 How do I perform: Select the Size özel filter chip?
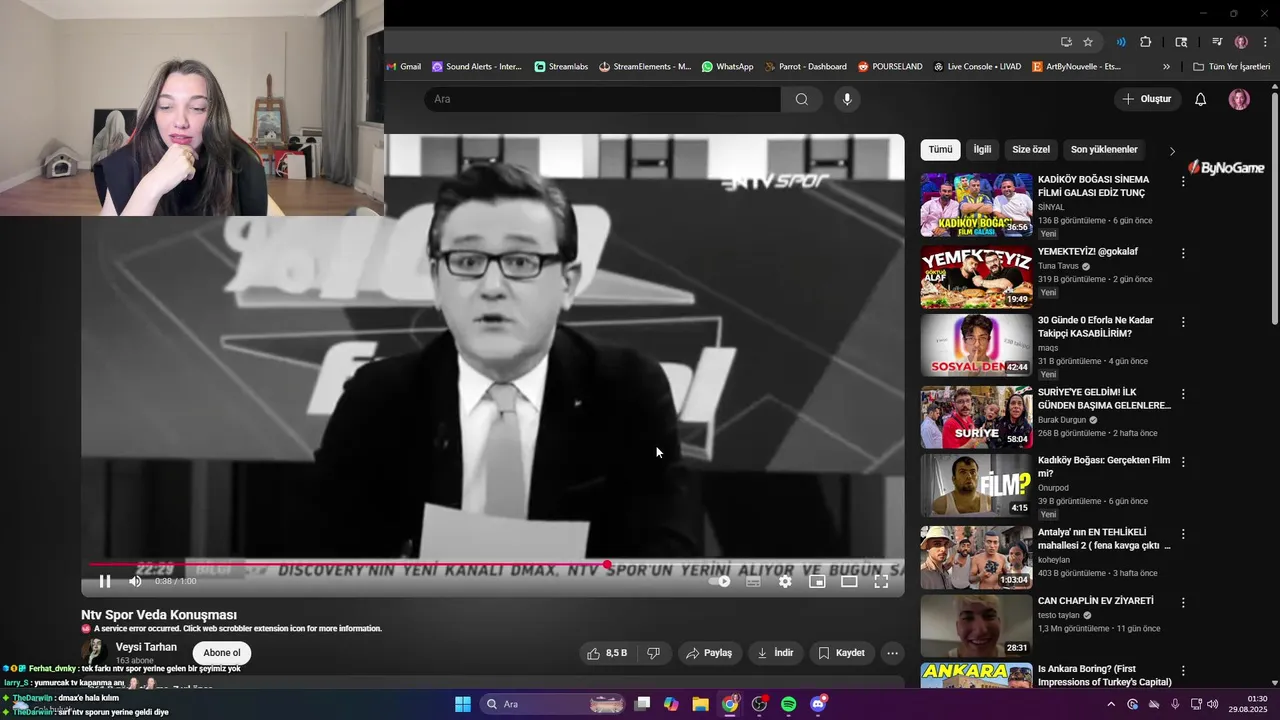pyautogui.click(x=1031, y=150)
